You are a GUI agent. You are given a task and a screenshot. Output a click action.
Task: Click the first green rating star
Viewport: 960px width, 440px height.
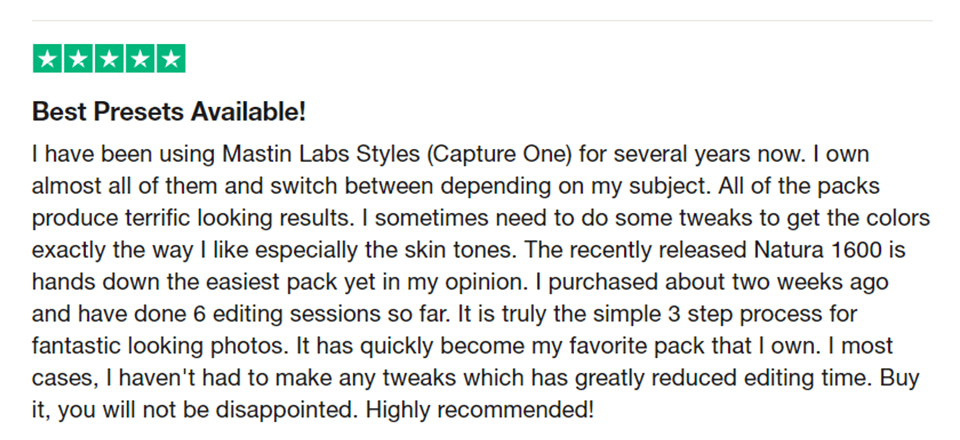coord(47,59)
